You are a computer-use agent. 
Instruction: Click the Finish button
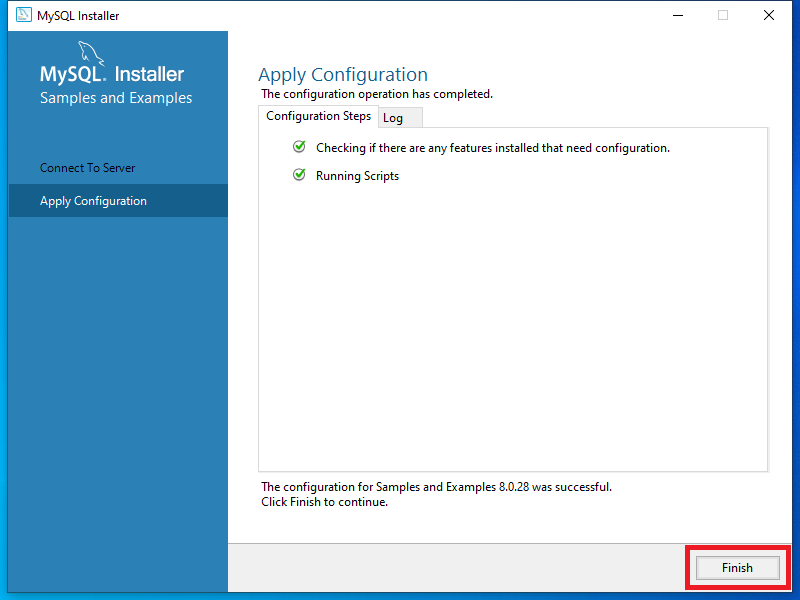click(737, 568)
